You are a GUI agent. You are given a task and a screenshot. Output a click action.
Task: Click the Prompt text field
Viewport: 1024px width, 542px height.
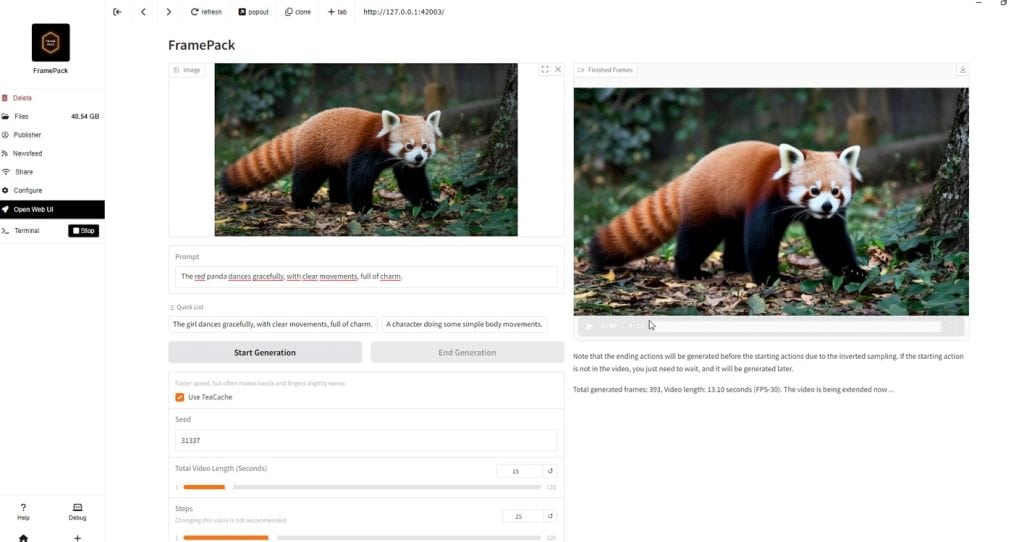(366, 276)
